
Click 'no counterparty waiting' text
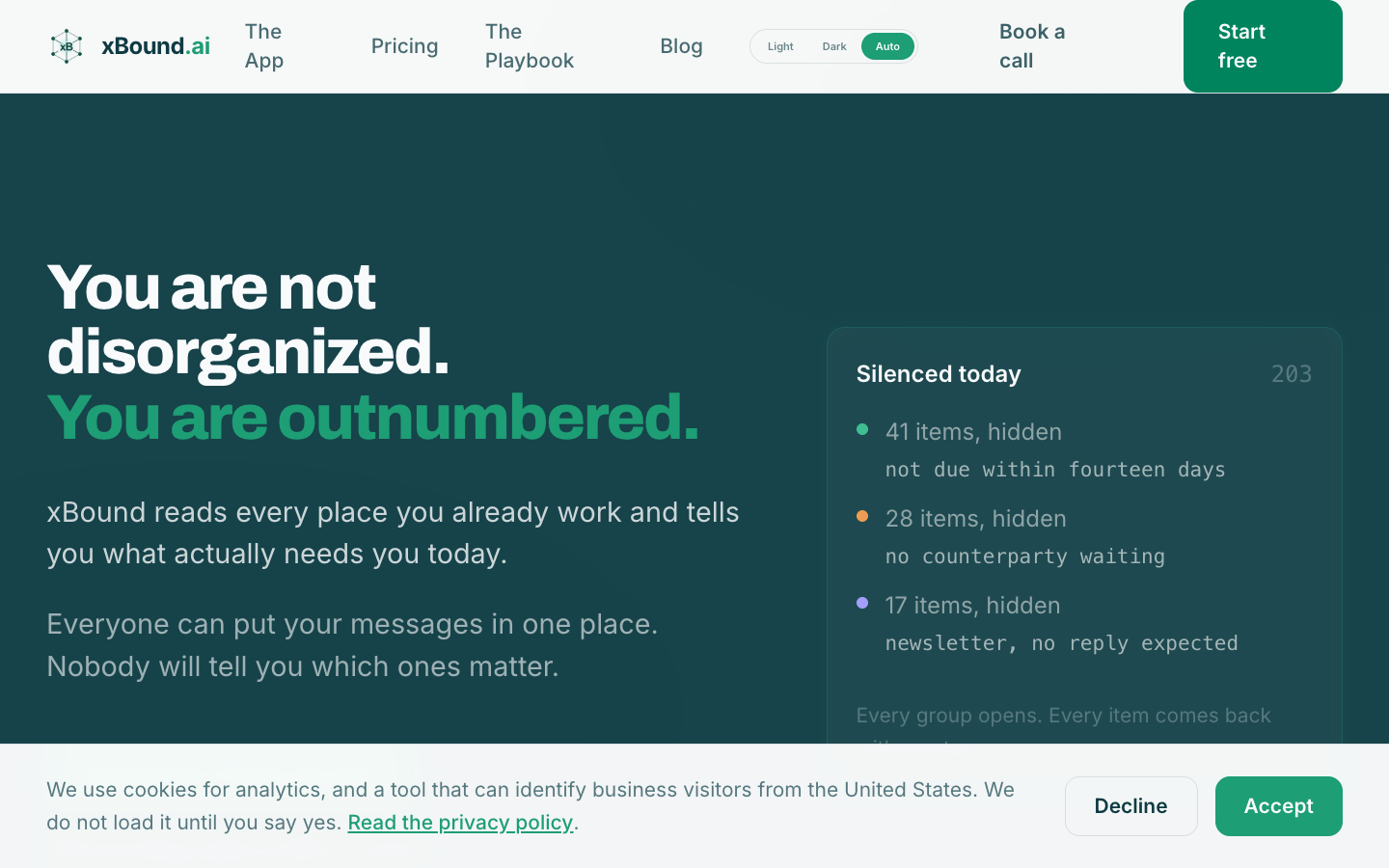click(x=1025, y=556)
